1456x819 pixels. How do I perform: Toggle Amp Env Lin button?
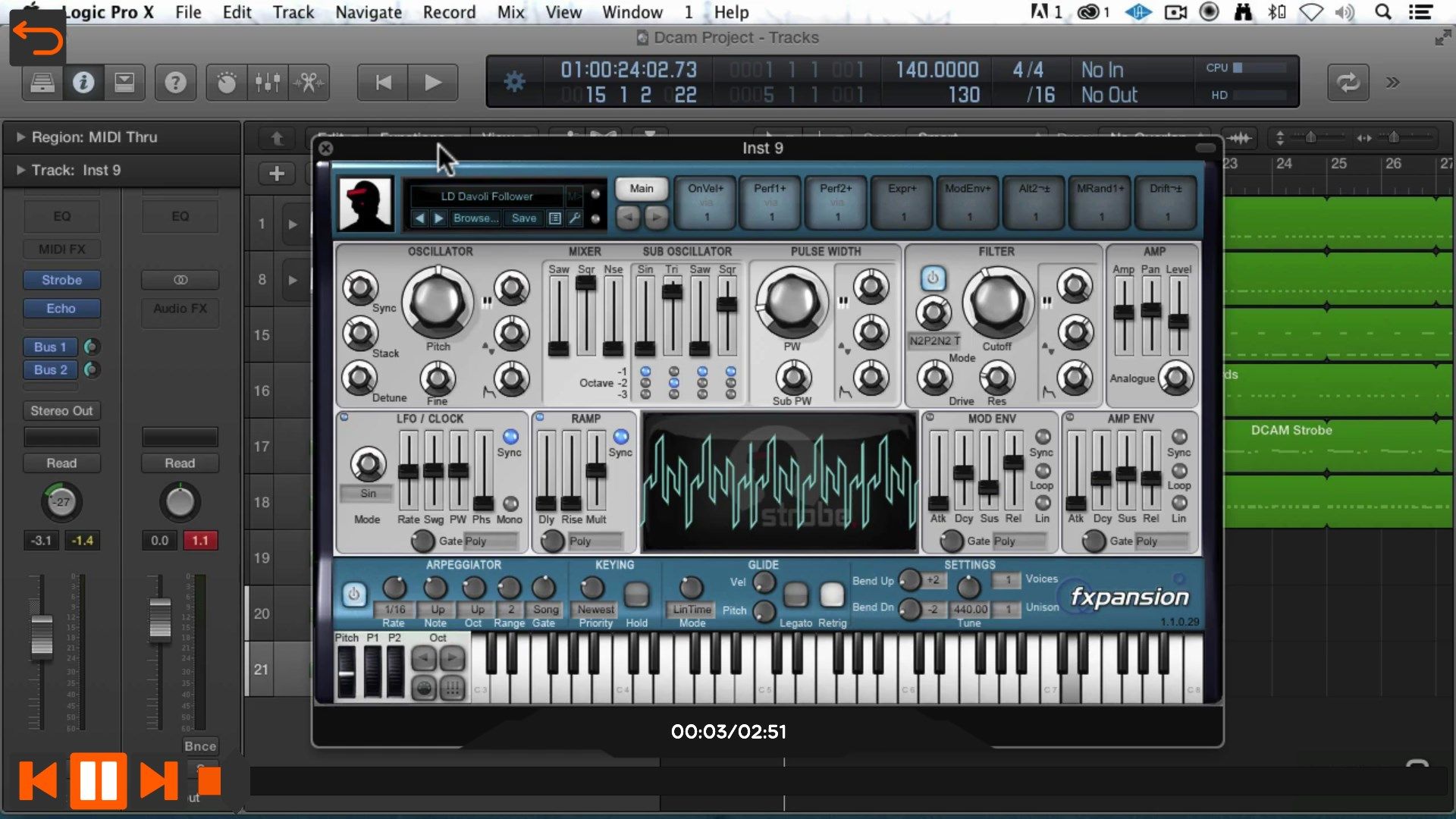pyautogui.click(x=1179, y=503)
